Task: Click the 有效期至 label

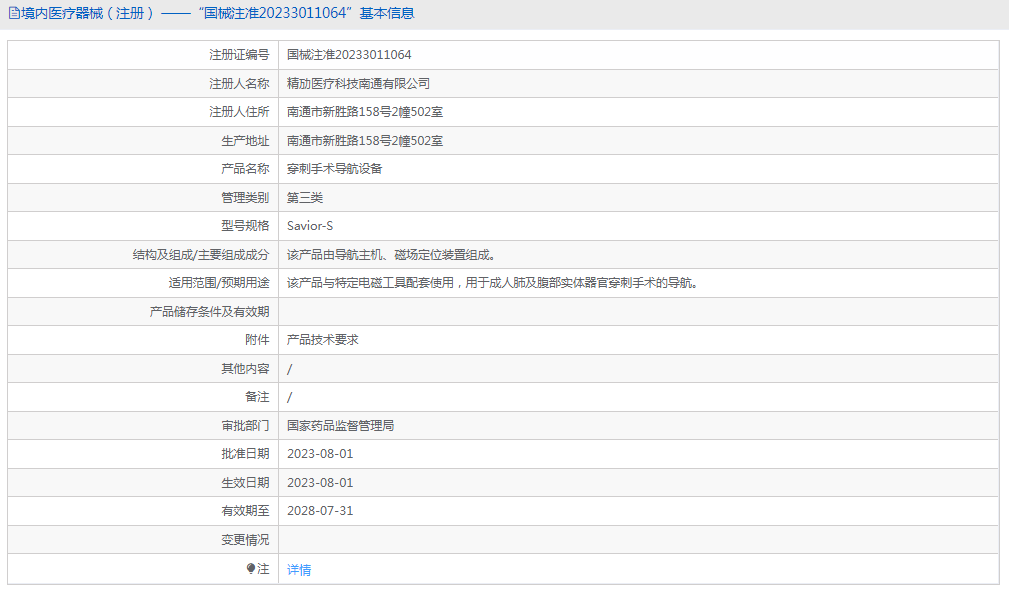Action: pos(245,511)
